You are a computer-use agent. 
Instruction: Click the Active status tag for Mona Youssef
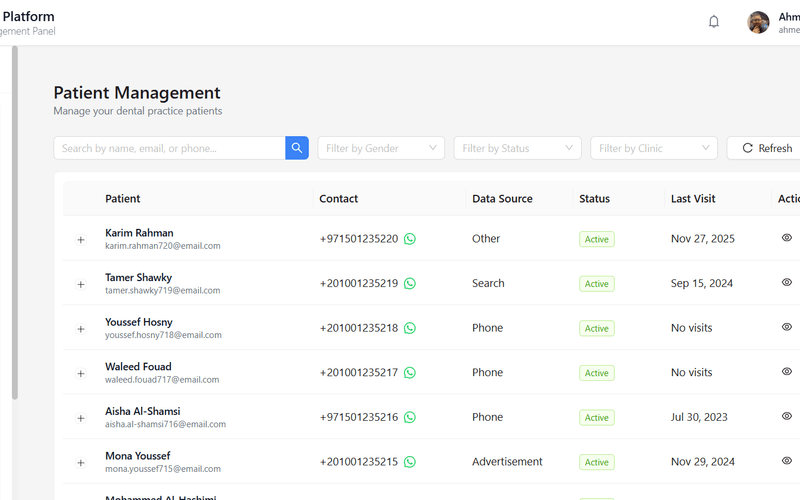597,462
